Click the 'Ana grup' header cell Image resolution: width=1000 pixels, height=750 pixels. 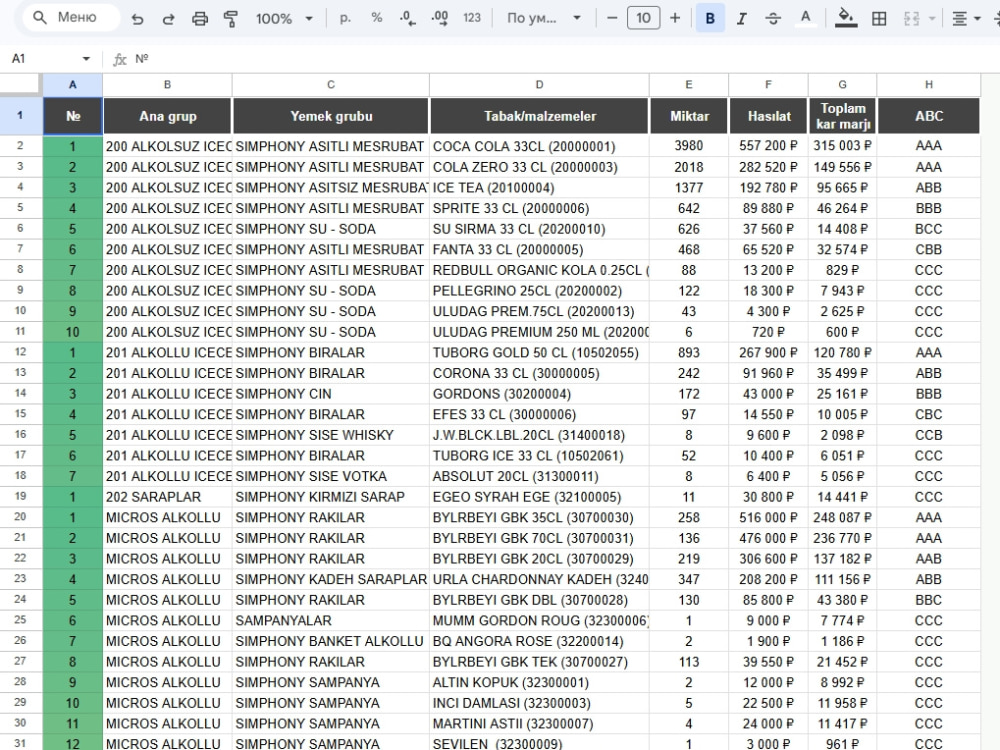[167, 116]
